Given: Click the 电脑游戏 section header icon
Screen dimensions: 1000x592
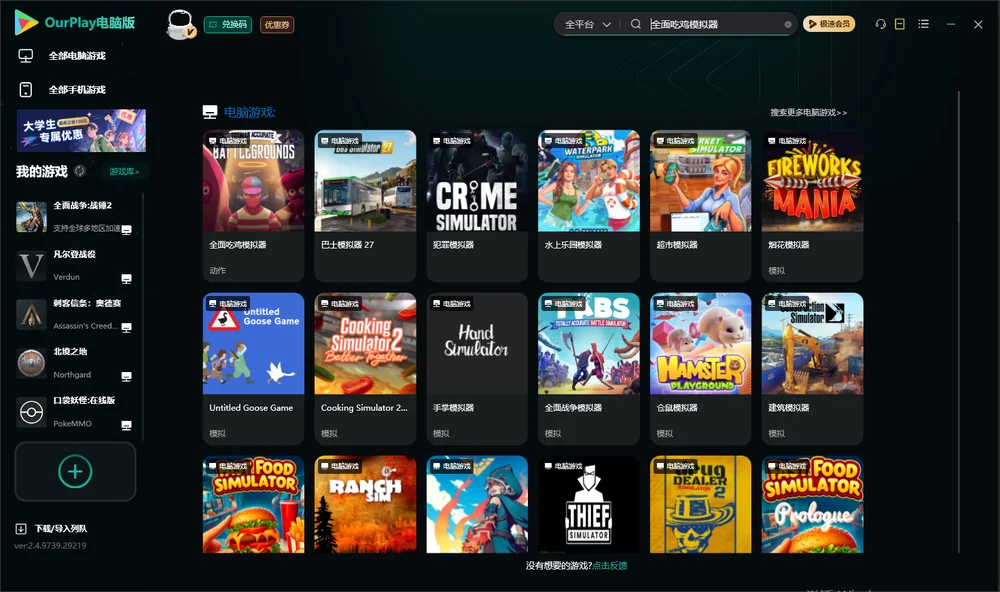Looking at the screenshot, I should click(210, 113).
